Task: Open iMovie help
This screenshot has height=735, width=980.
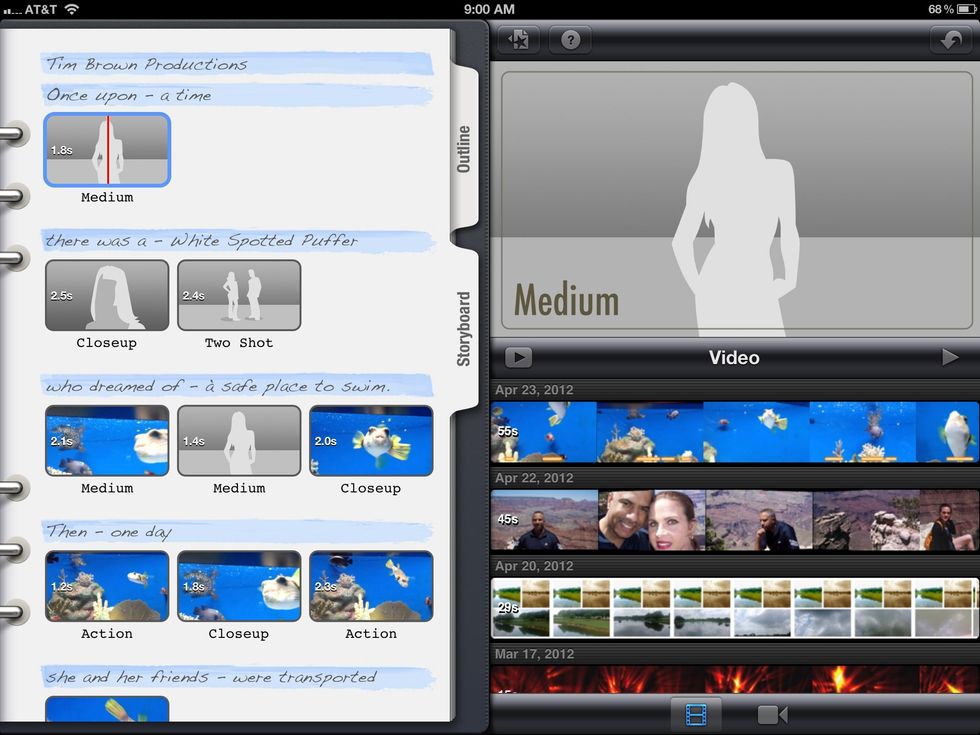Action: coord(570,40)
